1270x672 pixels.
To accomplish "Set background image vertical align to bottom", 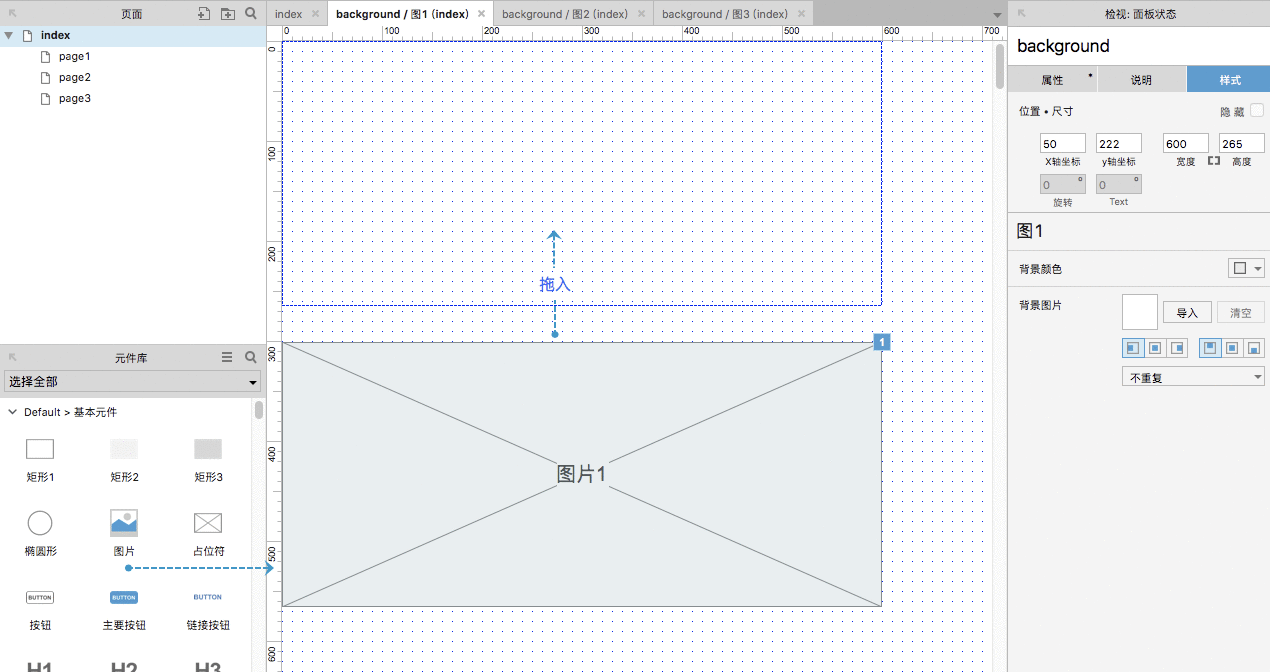I will (1254, 348).
